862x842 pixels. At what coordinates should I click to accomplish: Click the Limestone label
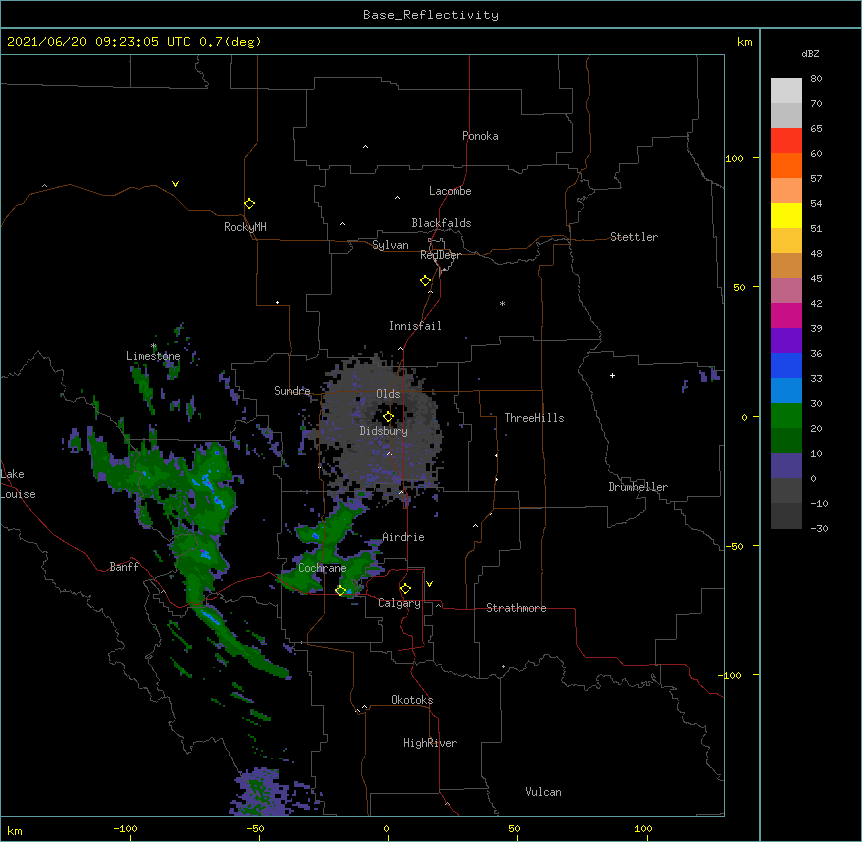[153, 356]
